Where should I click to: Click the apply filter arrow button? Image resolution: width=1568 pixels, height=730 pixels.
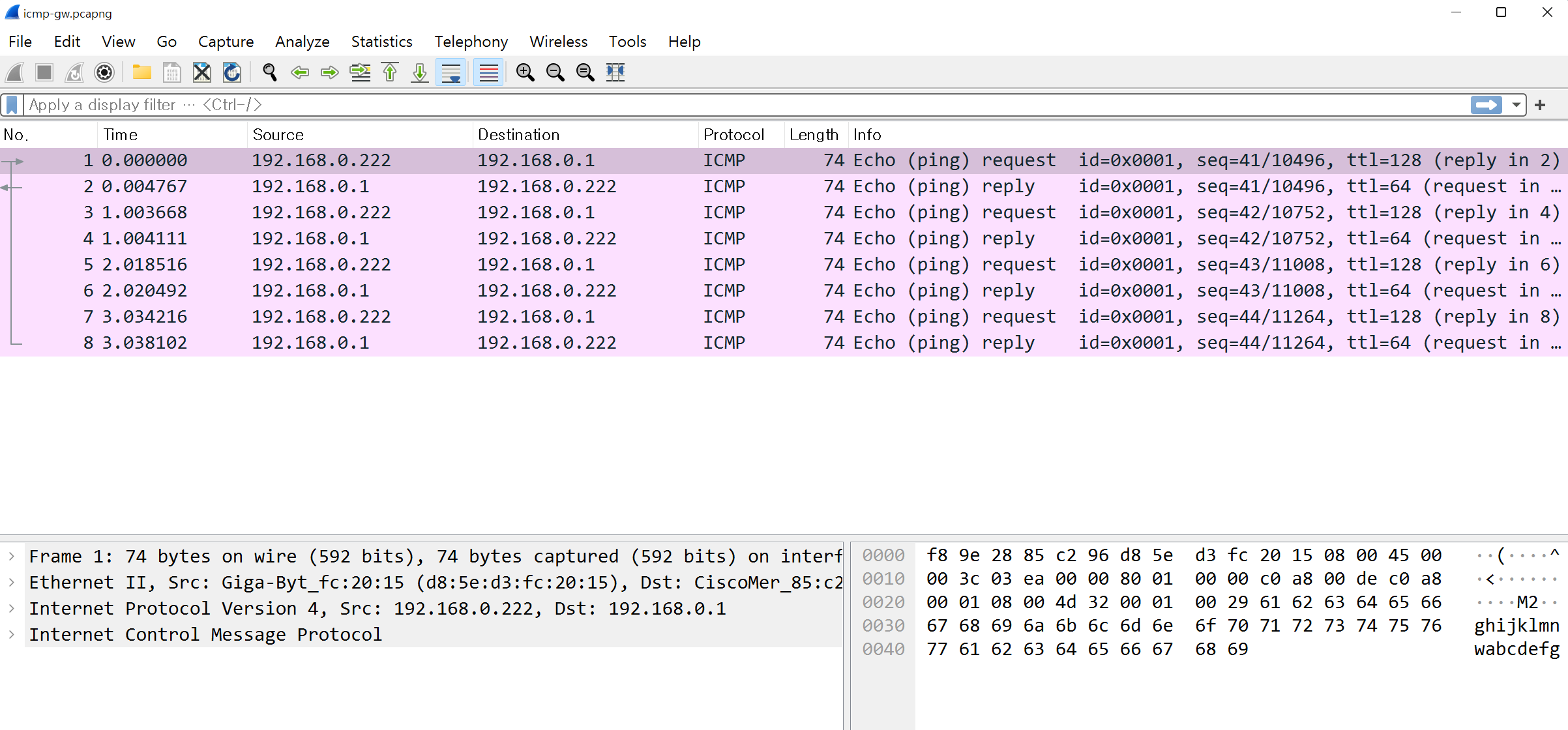[x=1486, y=105]
